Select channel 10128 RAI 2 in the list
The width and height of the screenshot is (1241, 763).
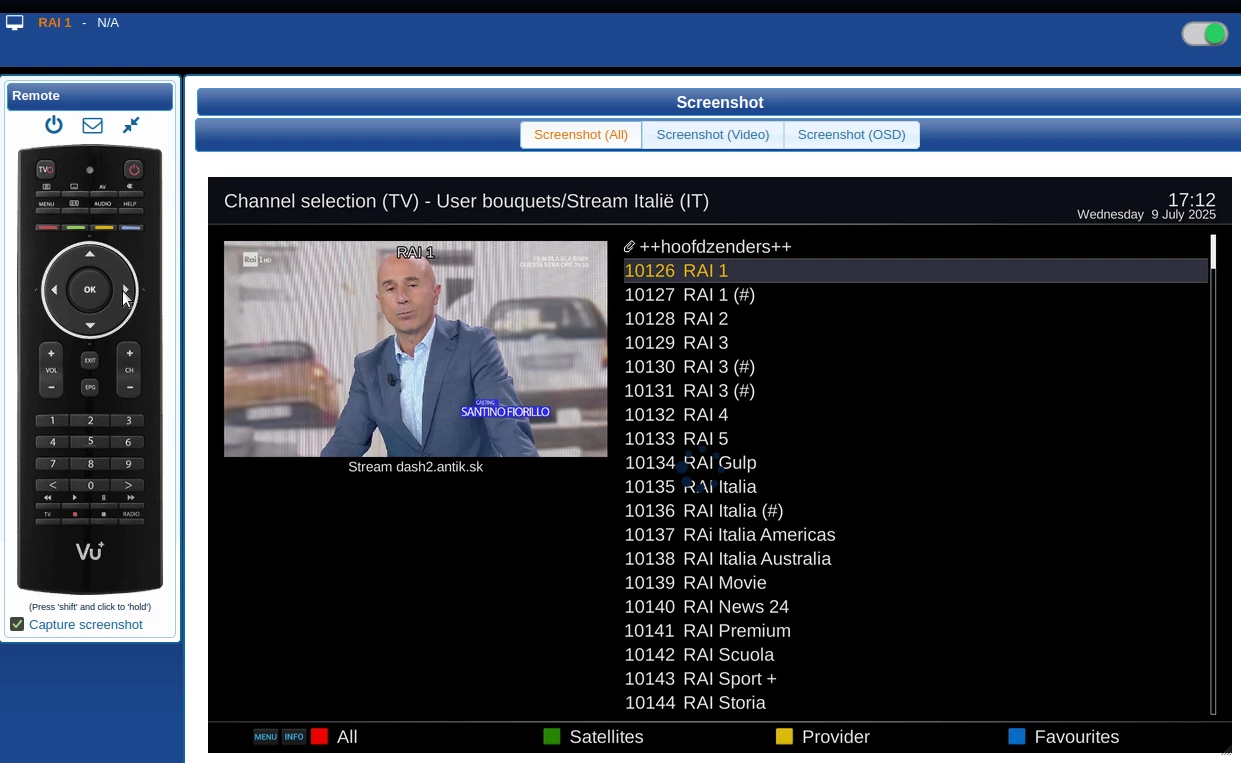pos(915,319)
